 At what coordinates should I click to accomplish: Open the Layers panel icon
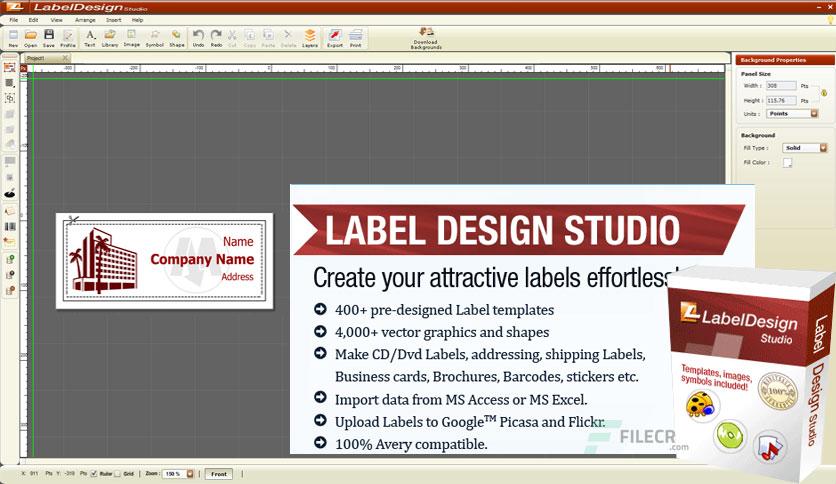310,38
